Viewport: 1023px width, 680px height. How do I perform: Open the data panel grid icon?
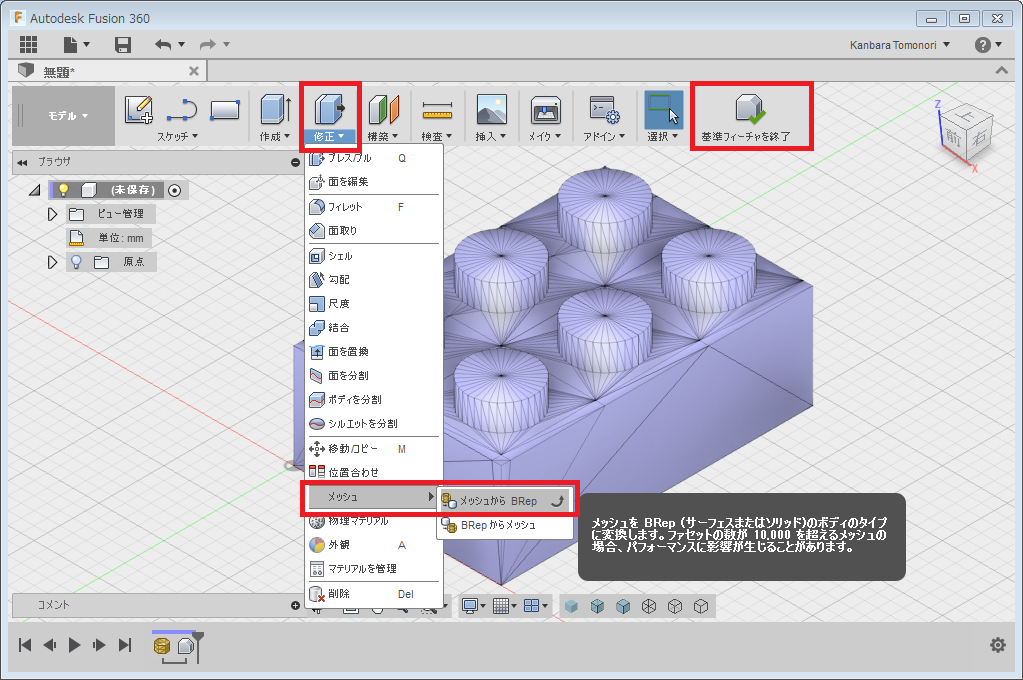point(28,44)
